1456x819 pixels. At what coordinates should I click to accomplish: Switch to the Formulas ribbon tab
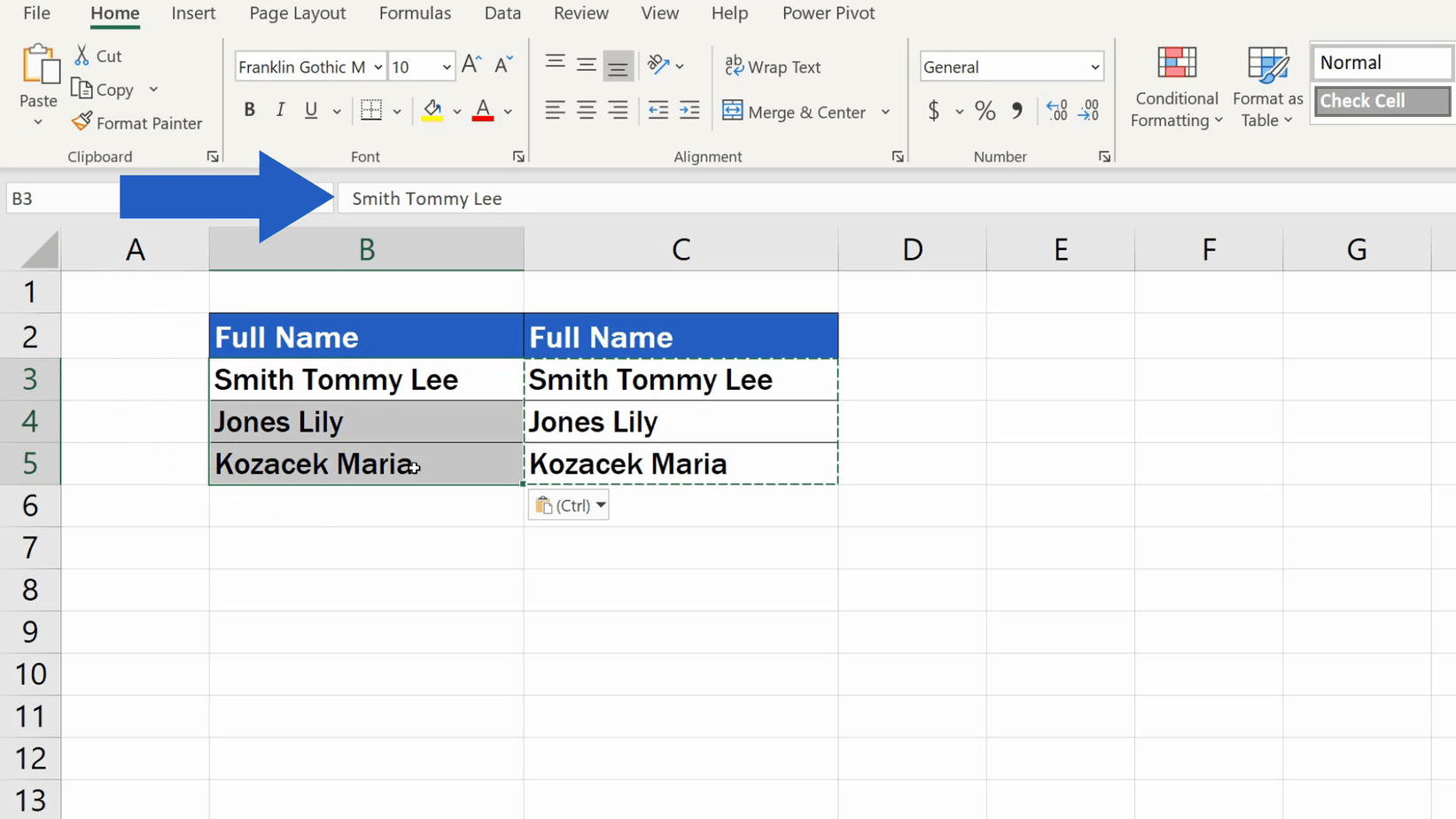416,13
